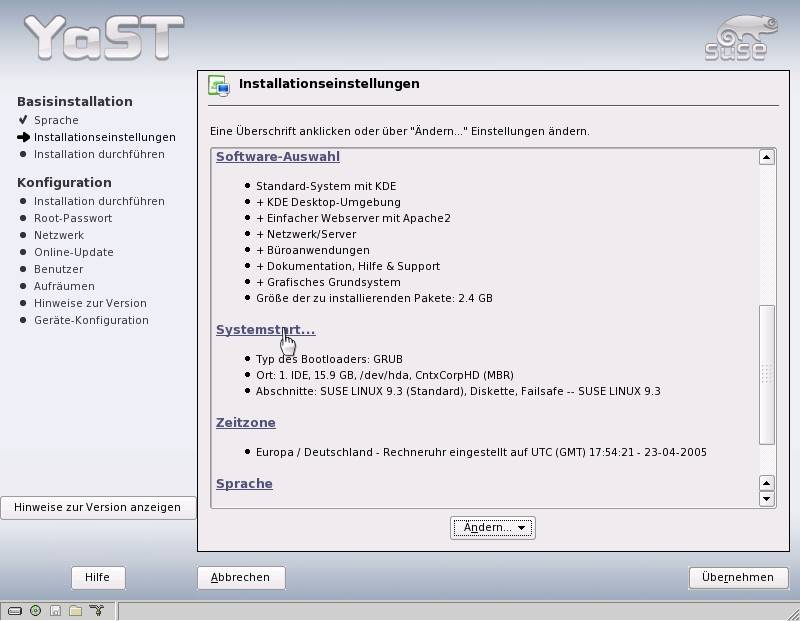
Task: Click the 'Abschnitte: SUSE LINUX 9.3' line
Action: click(x=458, y=391)
